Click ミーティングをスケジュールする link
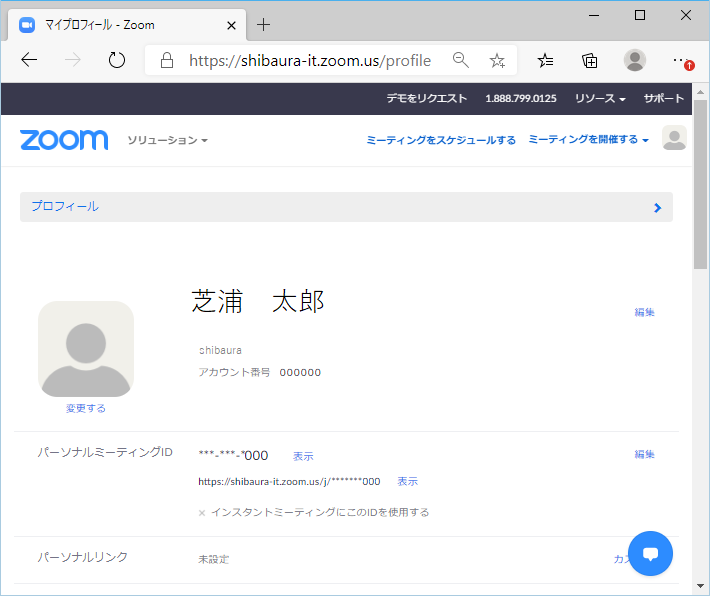 coord(441,140)
